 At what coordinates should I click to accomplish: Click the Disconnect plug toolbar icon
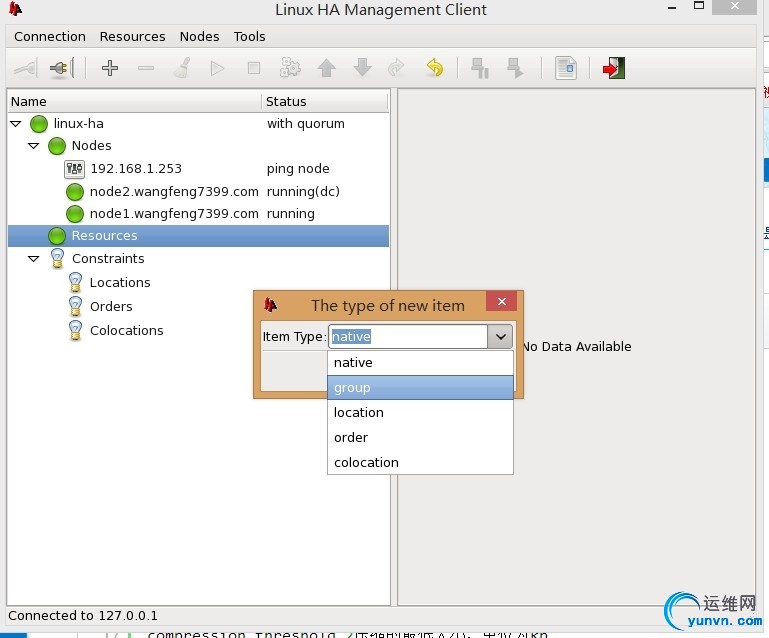pos(61,68)
